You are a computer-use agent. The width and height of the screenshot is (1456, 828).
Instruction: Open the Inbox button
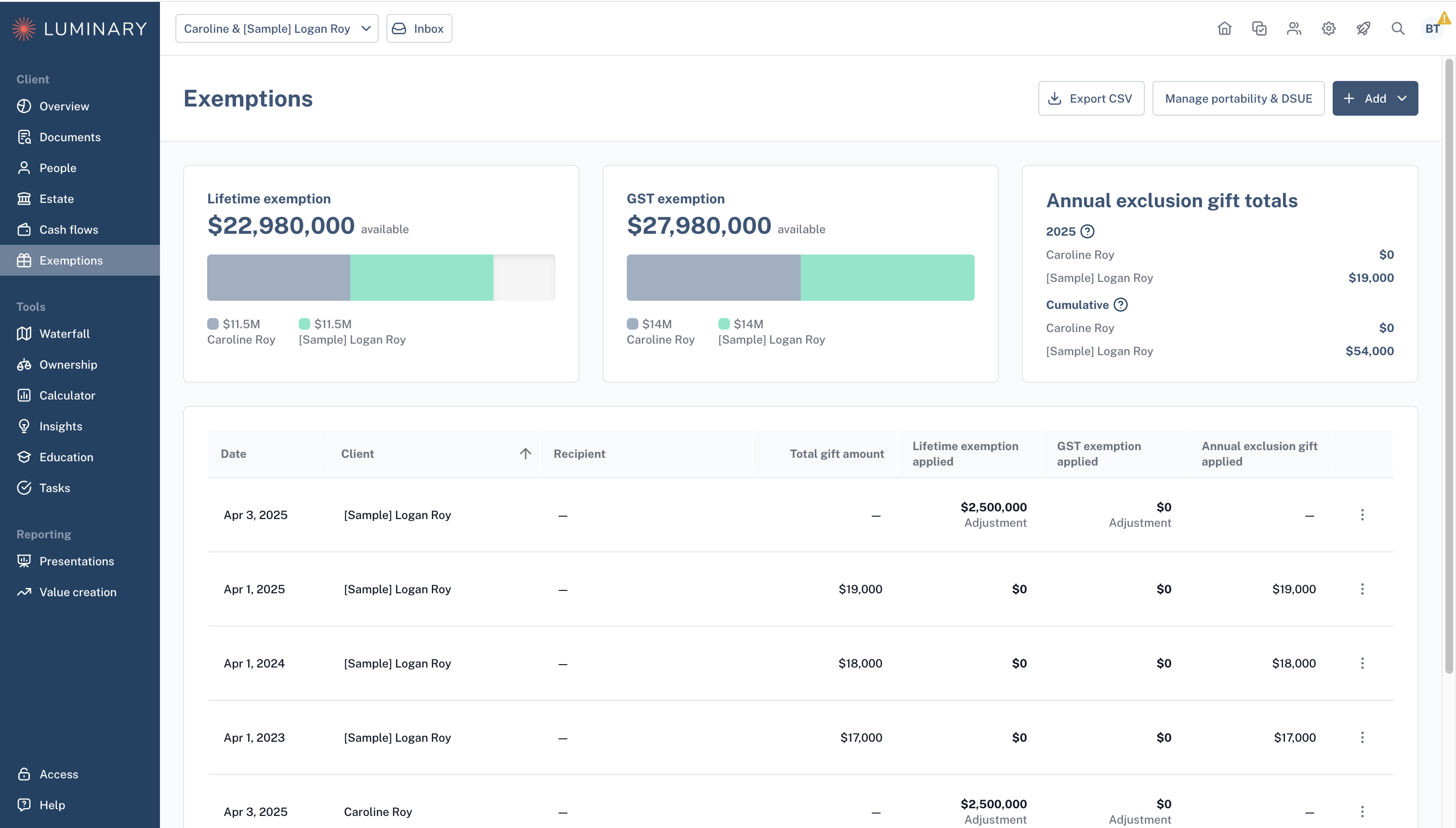tap(420, 28)
